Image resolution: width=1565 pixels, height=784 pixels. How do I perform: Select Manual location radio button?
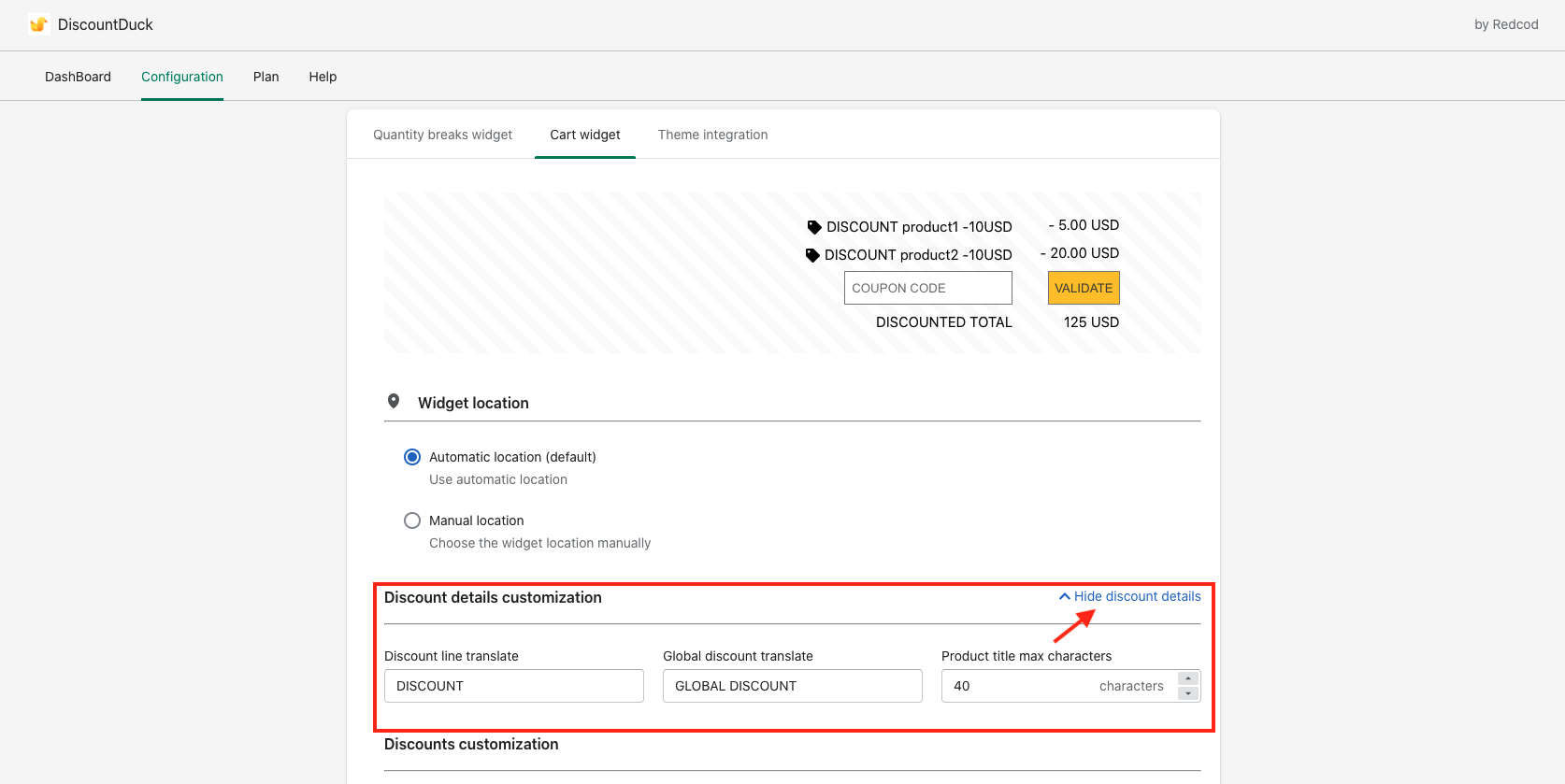412,520
